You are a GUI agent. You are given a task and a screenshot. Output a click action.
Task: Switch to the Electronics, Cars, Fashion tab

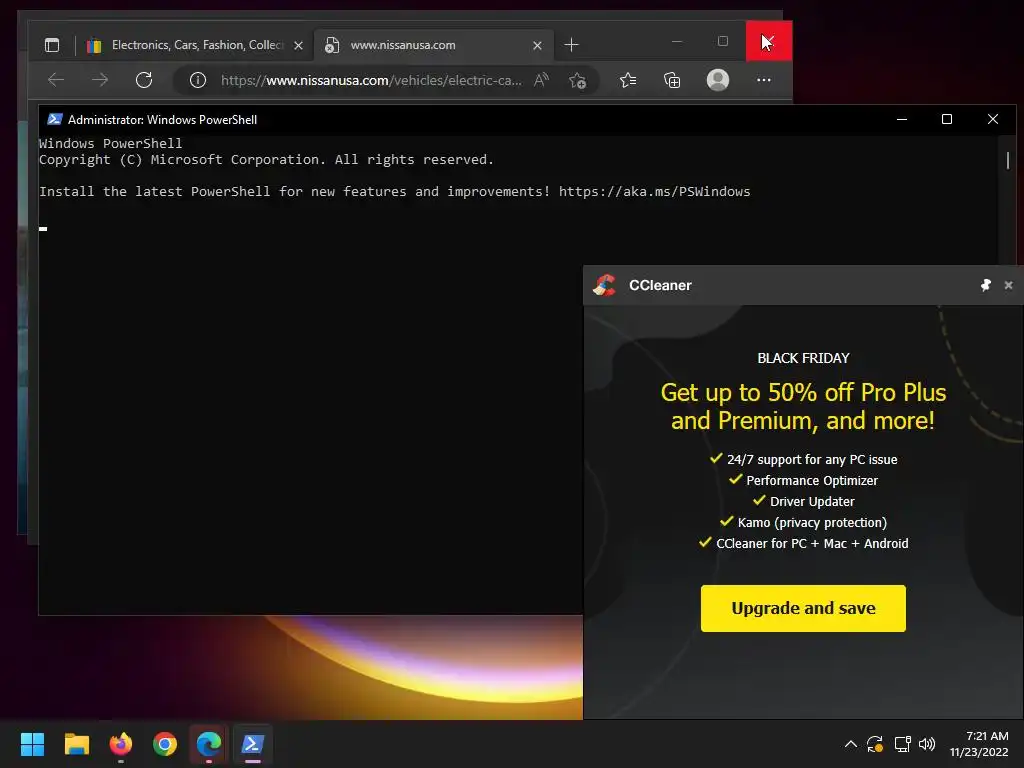tap(196, 45)
